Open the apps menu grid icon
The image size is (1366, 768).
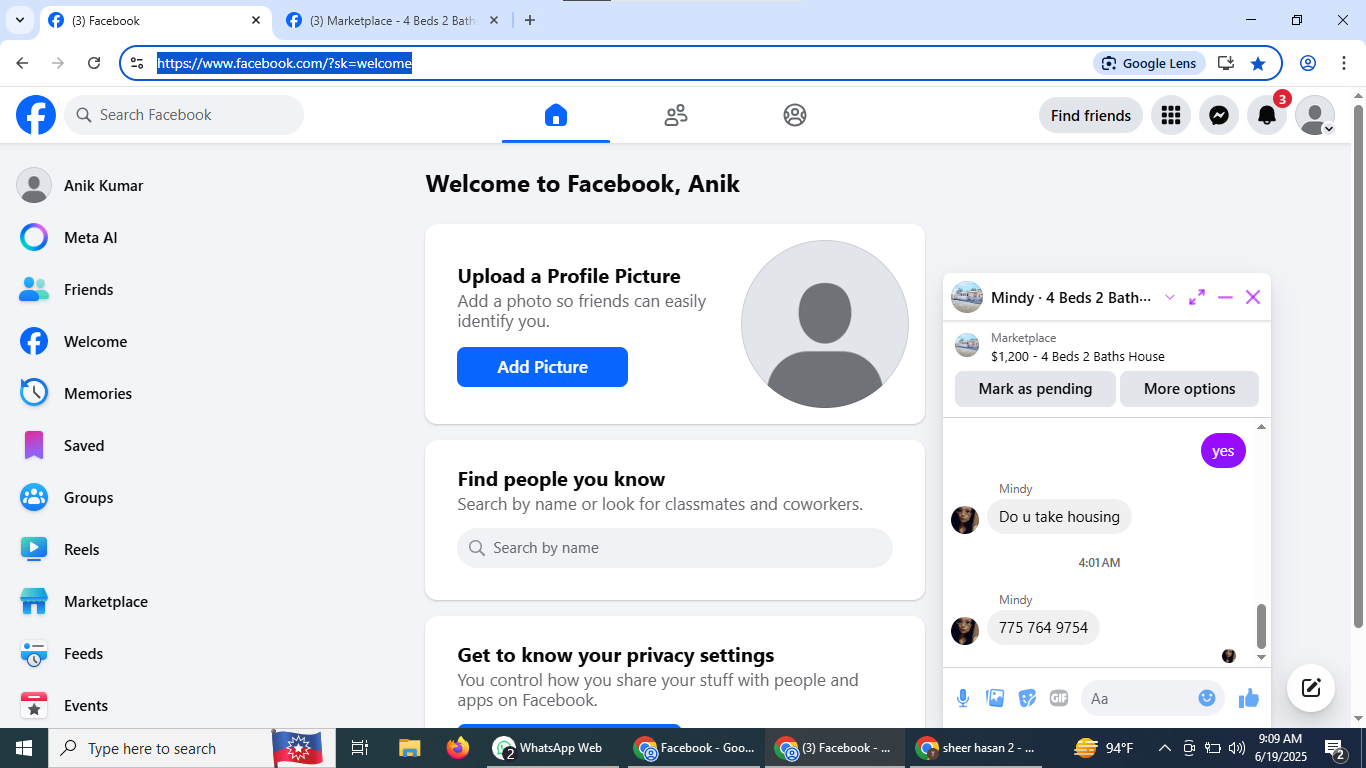pos(1171,115)
